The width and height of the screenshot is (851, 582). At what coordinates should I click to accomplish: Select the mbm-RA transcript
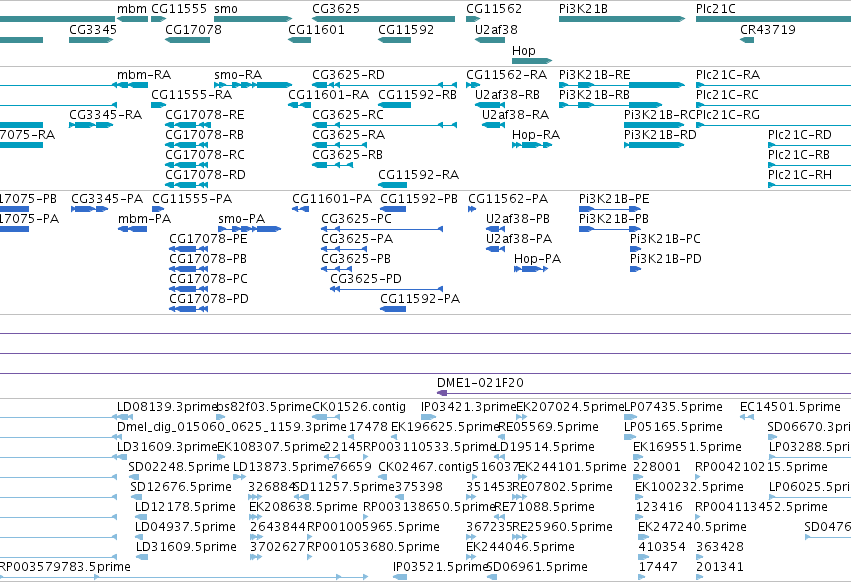[130, 85]
